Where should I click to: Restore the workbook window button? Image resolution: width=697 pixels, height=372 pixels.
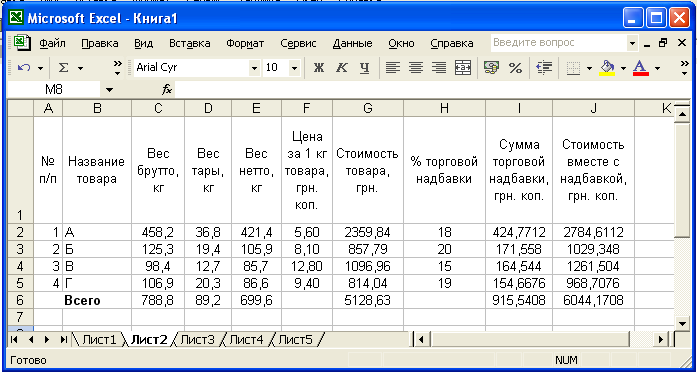pyautogui.click(x=663, y=43)
